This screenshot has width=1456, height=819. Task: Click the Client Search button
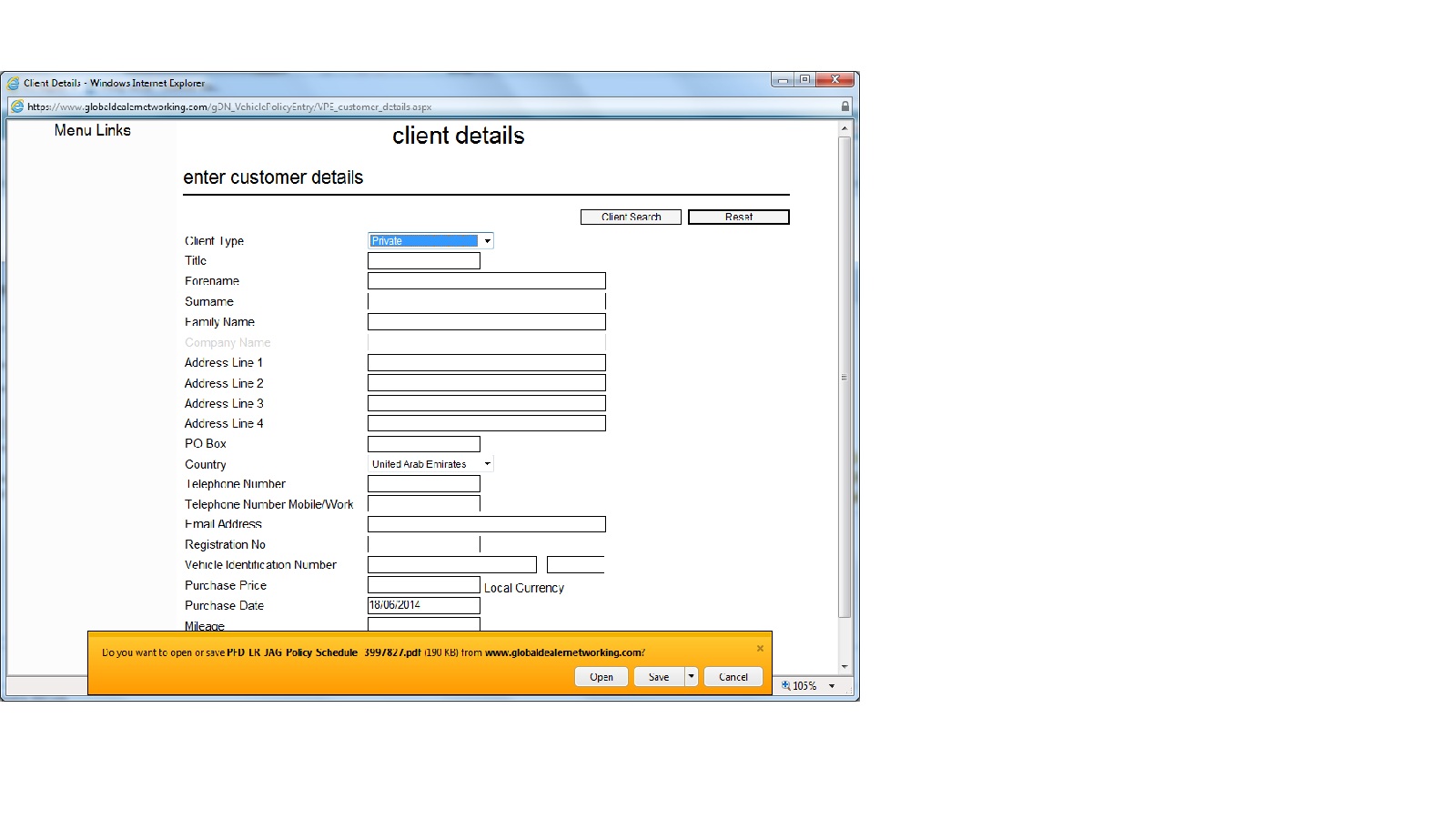[631, 217]
